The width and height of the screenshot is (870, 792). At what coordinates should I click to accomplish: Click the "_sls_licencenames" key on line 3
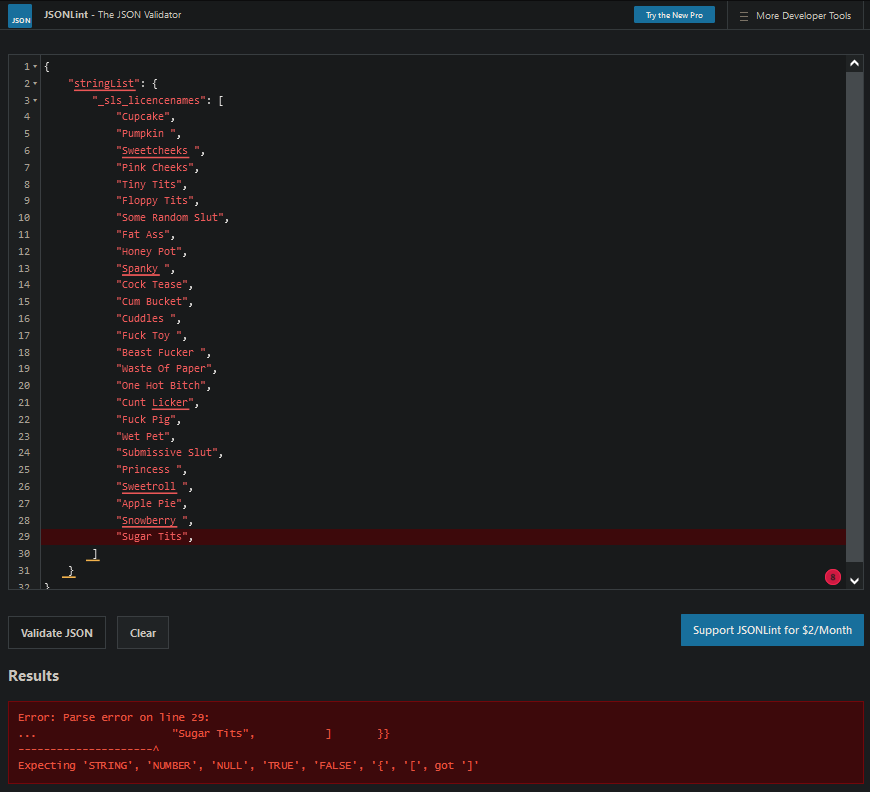[x=151, y=100]
